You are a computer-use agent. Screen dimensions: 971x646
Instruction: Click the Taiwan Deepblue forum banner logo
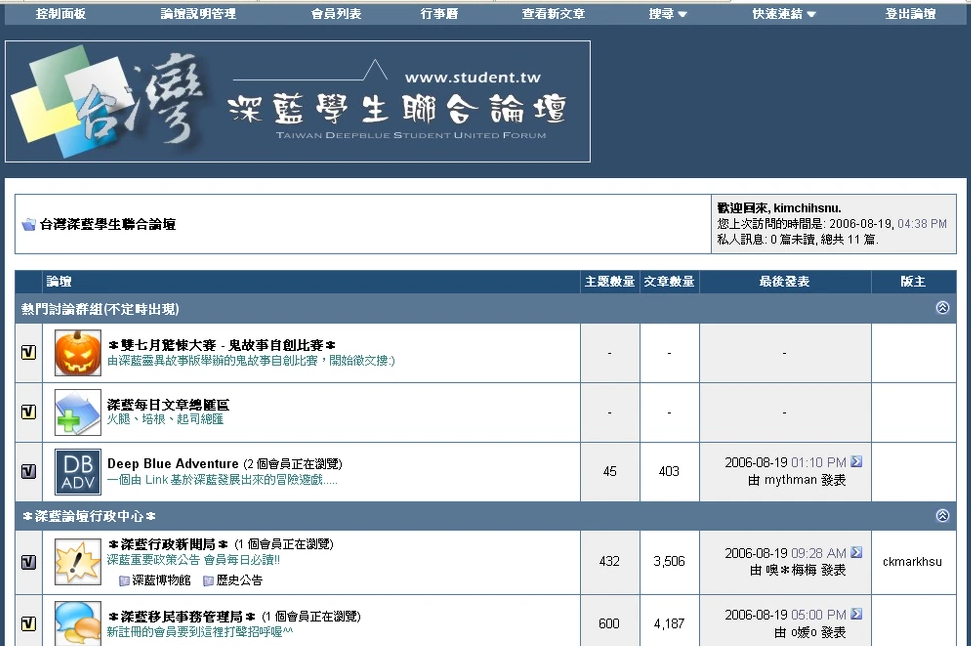[x=297, y=102]
